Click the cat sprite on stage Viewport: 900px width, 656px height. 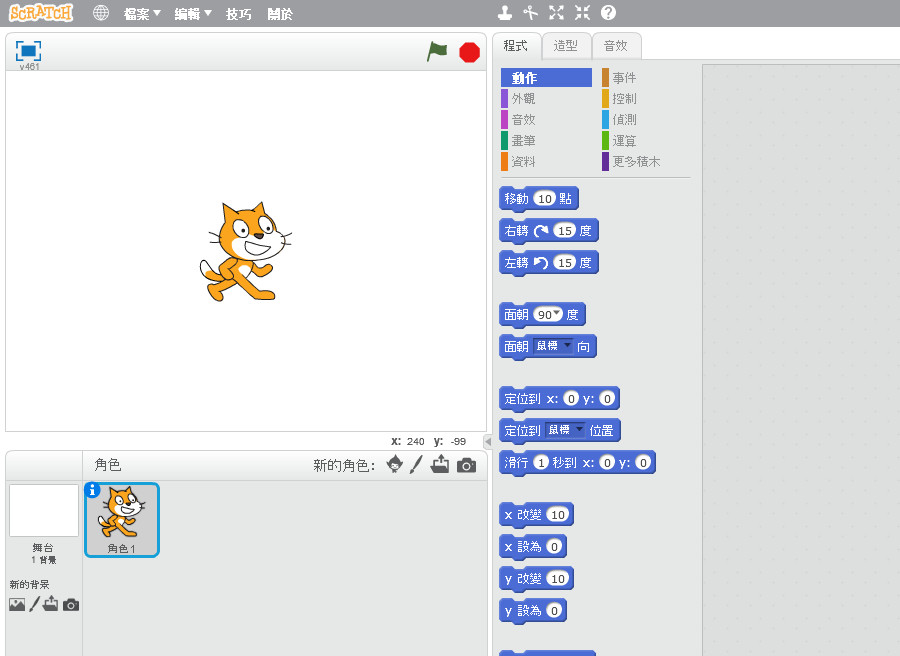[245, 251]
